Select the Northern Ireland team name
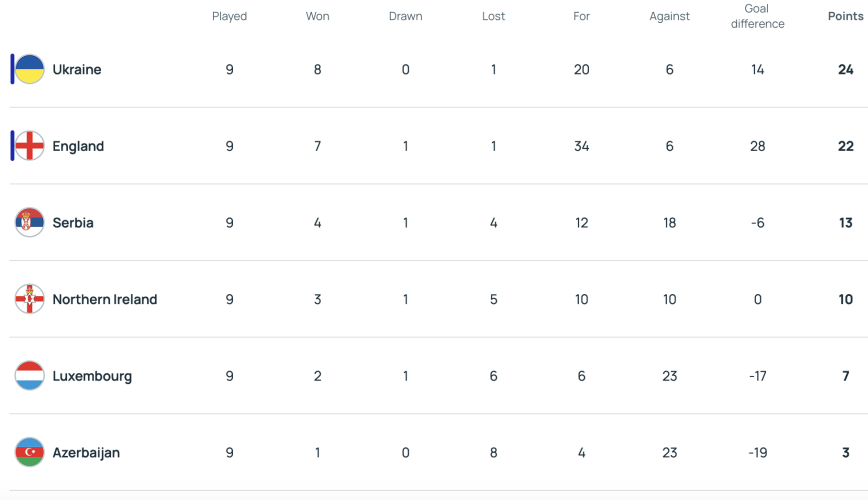This screenshot has width=868, height=500. 105,299
